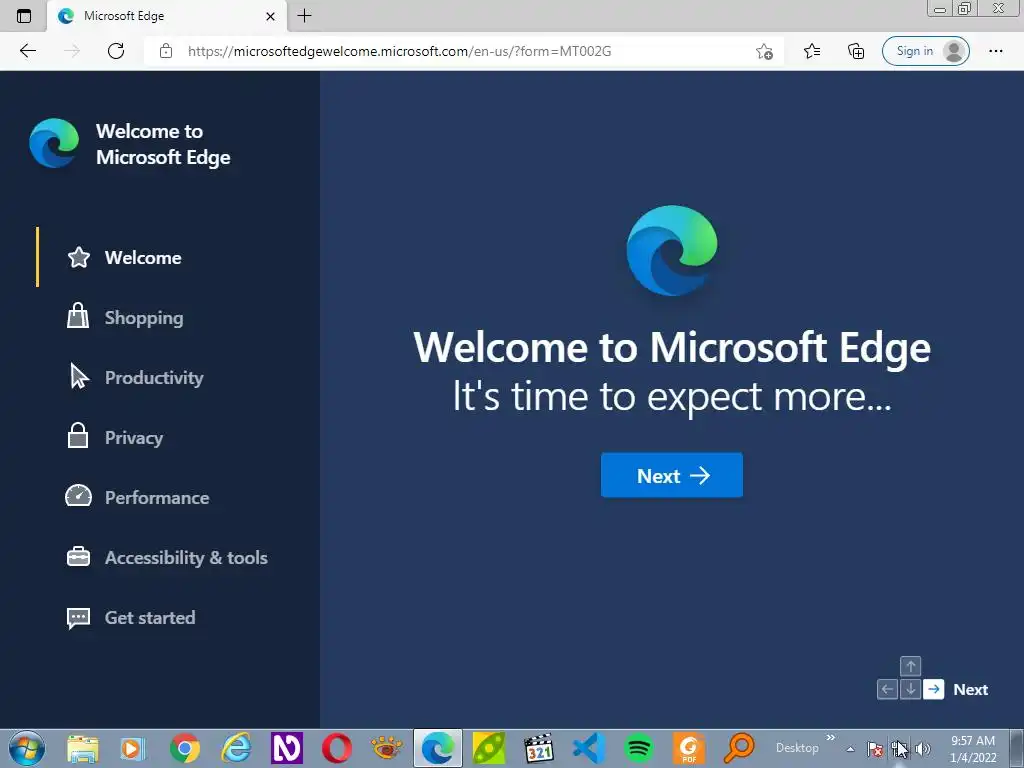This screenshot has height=768, width=1024.
Task: Launch the media player taskbar icon
Action: 133,748
